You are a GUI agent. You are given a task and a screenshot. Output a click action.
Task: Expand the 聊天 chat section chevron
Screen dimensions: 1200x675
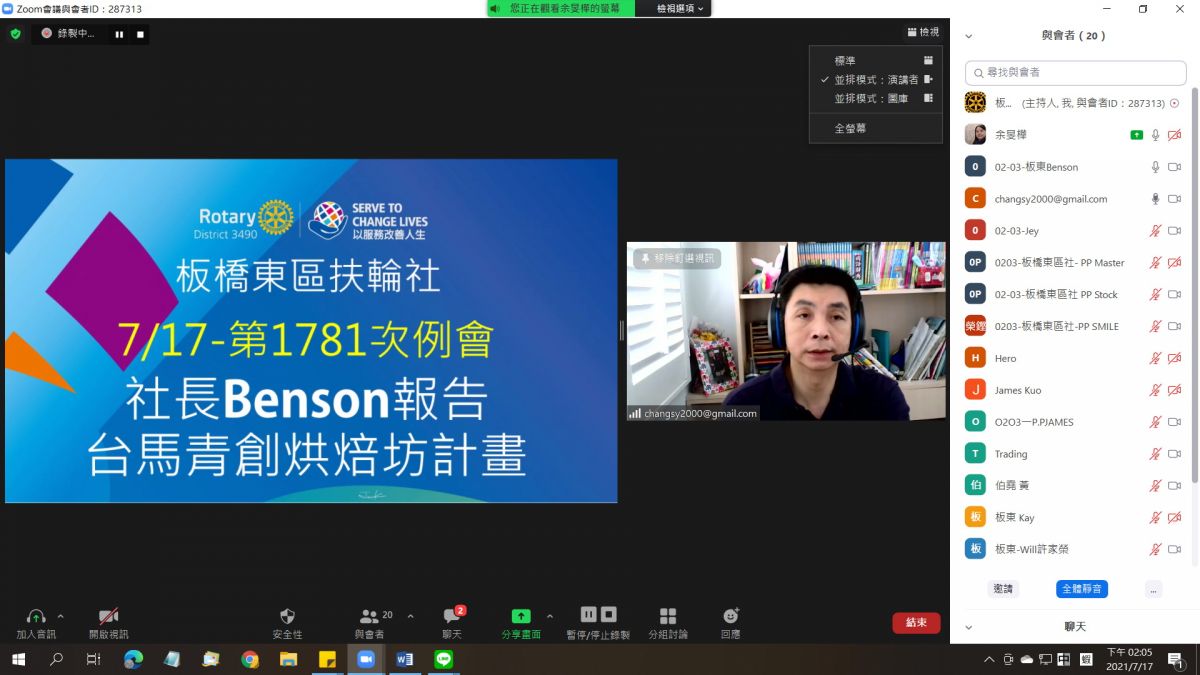(968, 627)
